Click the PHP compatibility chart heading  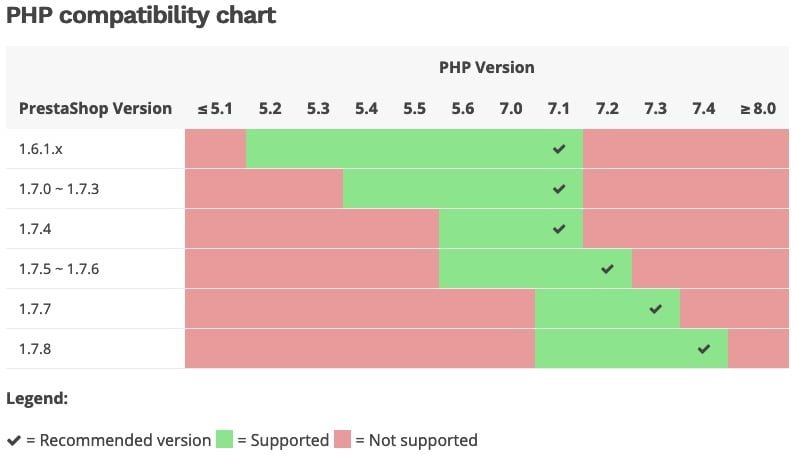click(x=141, y=17)
